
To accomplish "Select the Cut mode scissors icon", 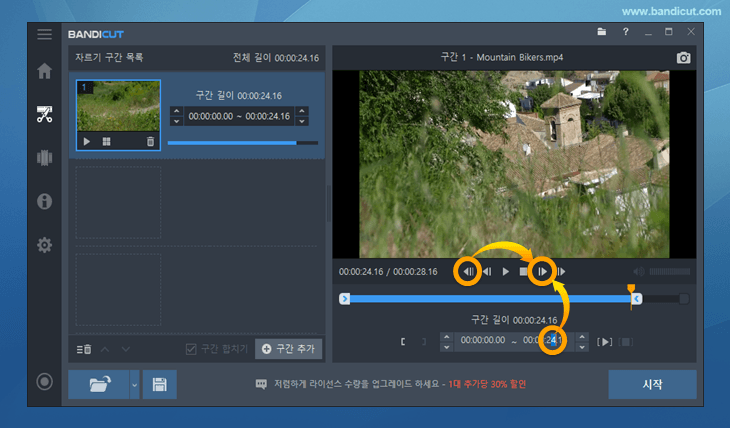I will pos(45,114).
